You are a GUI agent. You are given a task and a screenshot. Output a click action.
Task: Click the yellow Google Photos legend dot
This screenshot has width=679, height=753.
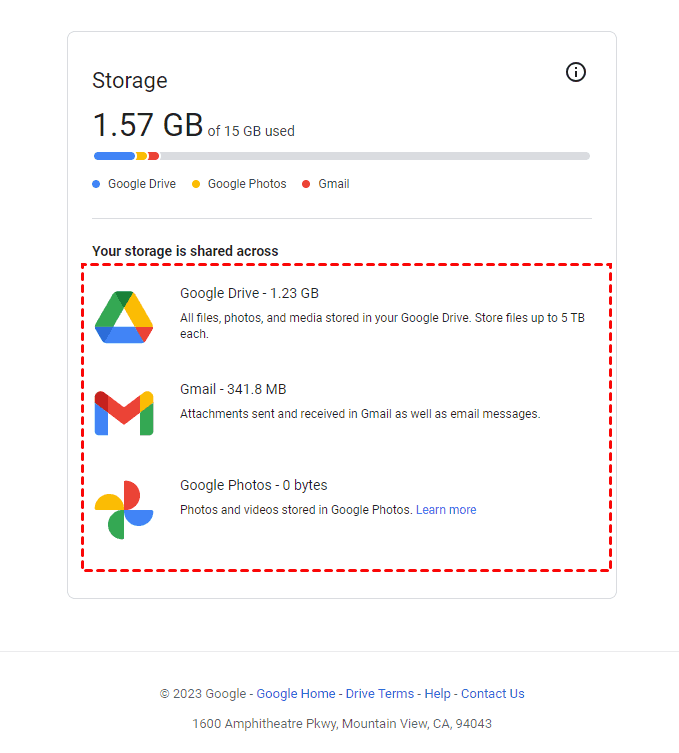(x=196, y=184)
